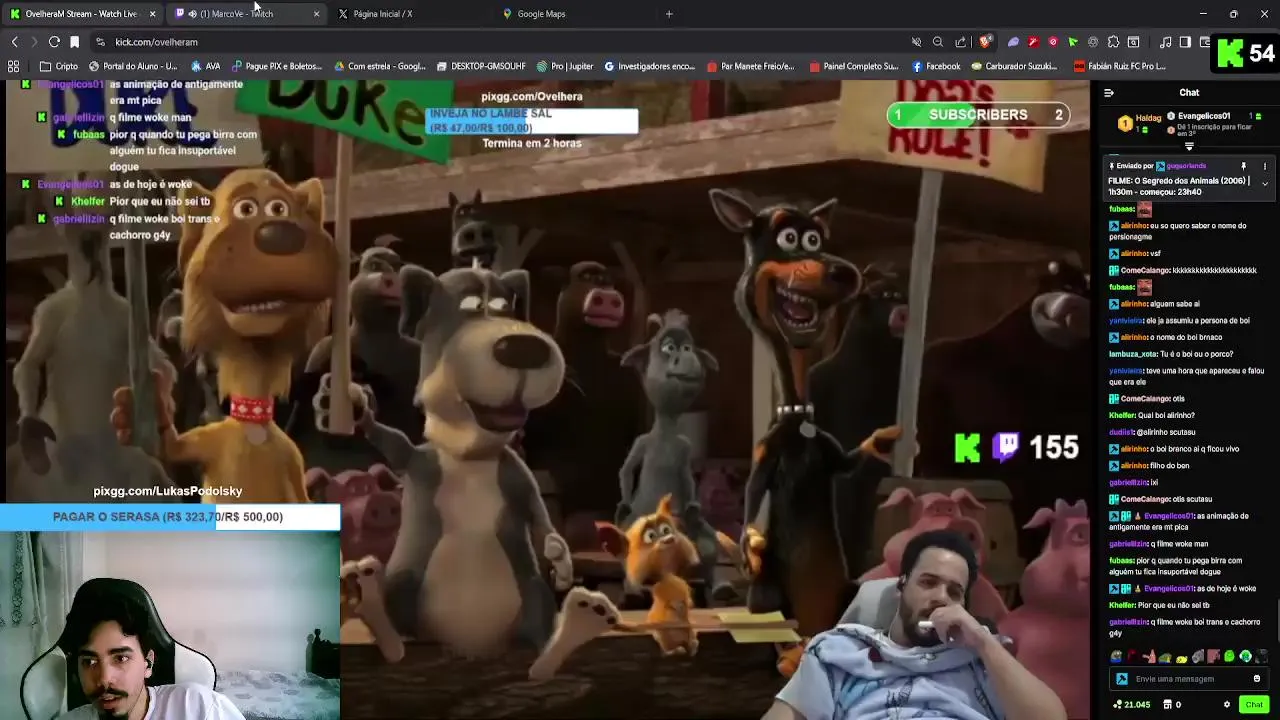Open the Facebook bookmark

pyautogui.click(x=936, y=66)
